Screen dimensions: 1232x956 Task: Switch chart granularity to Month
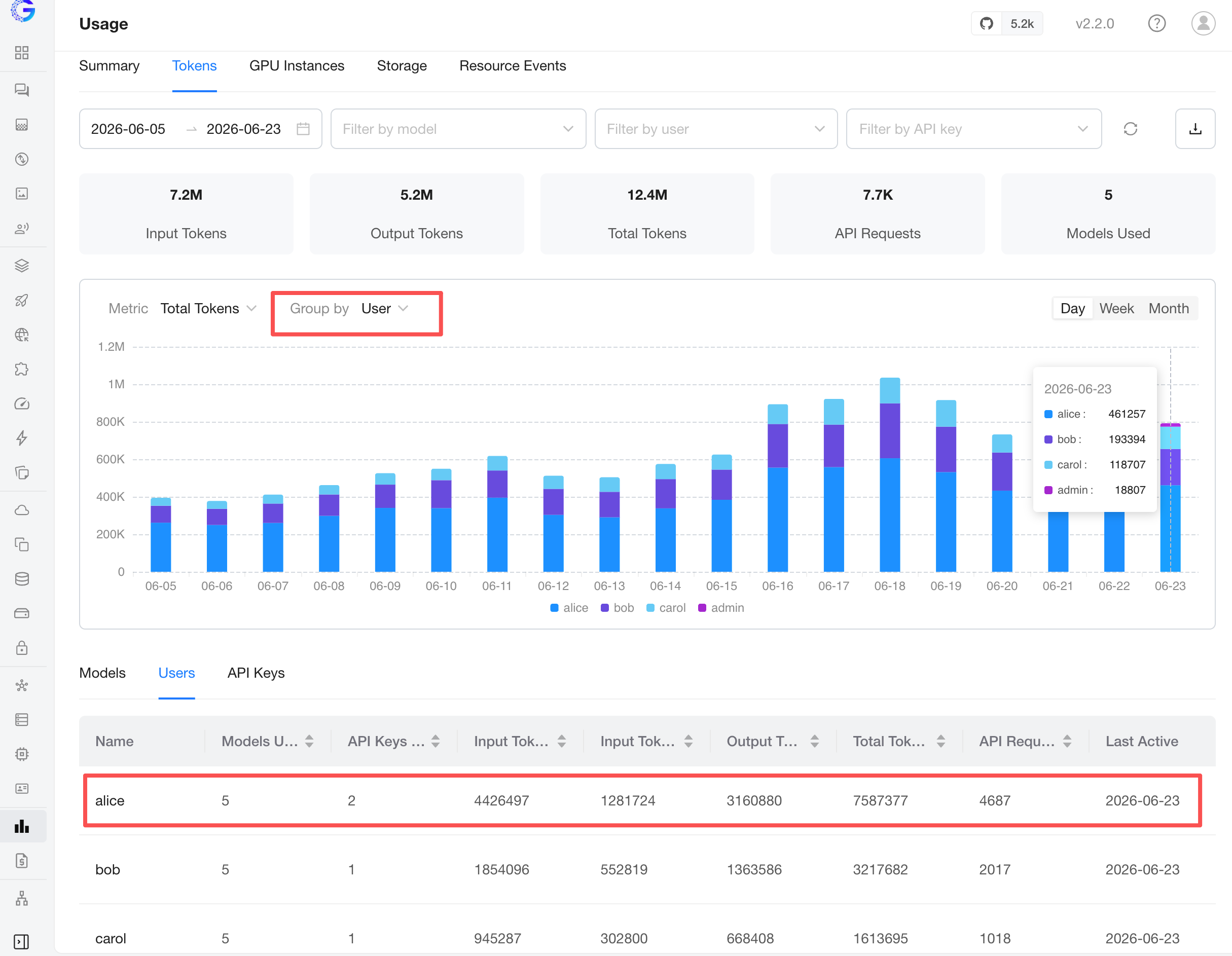1168,309
